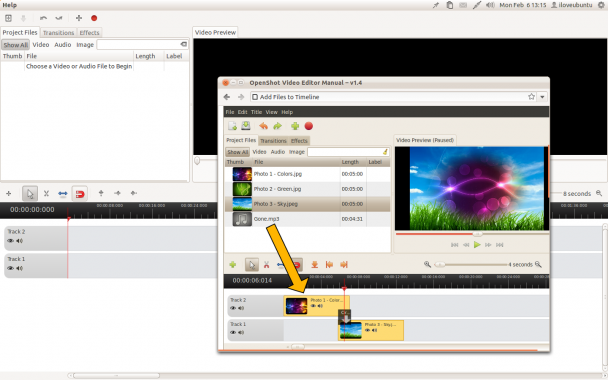Click save project icon in manual's toolbar
The width and height of the screenshot is (608, 380).
click(246, 126)
